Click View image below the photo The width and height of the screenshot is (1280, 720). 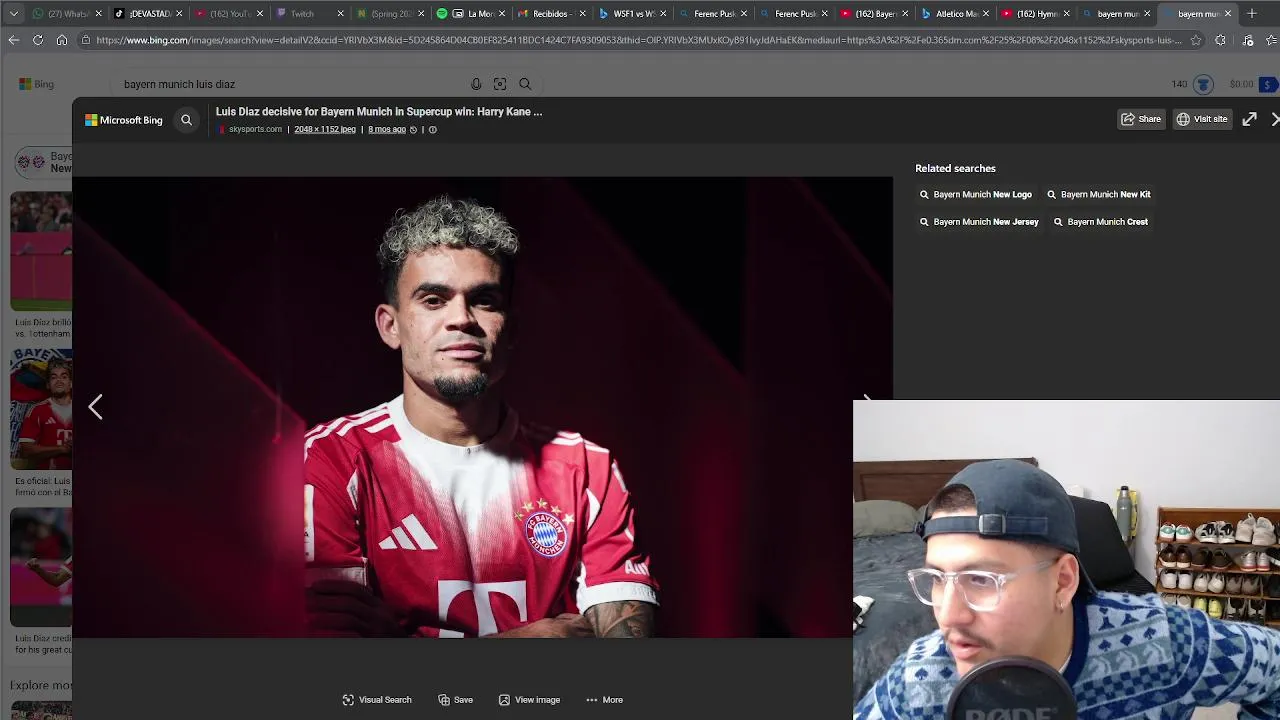coord(529,700)
